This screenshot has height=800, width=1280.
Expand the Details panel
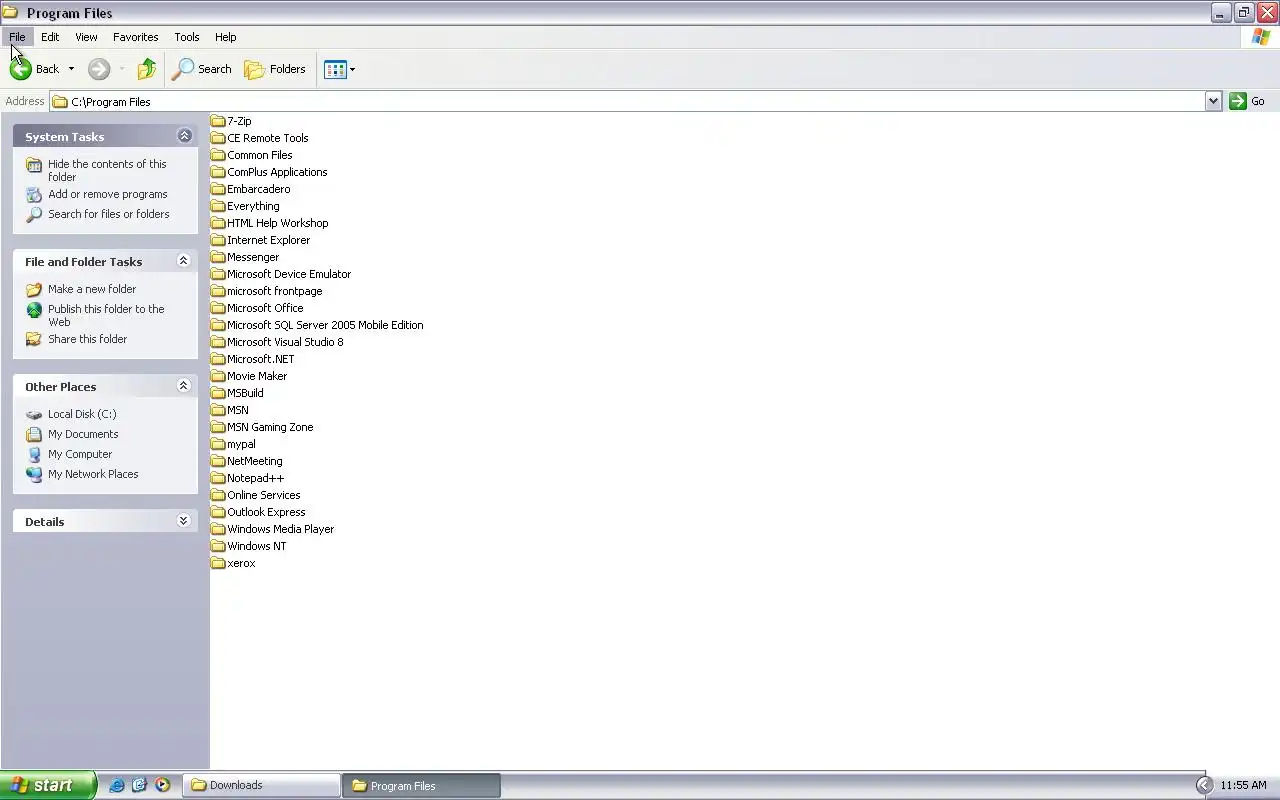coord(184,521)
